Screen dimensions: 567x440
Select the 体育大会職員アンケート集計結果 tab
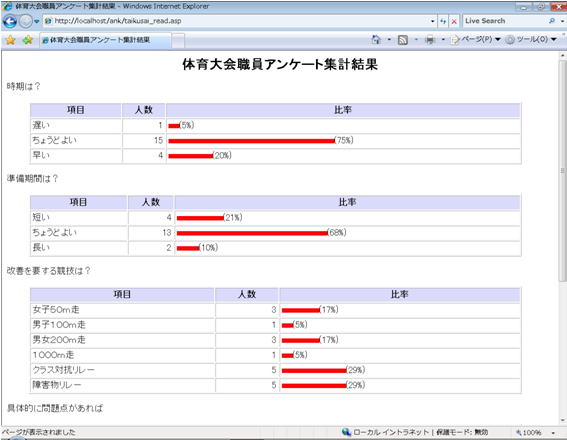pos(105,40)
